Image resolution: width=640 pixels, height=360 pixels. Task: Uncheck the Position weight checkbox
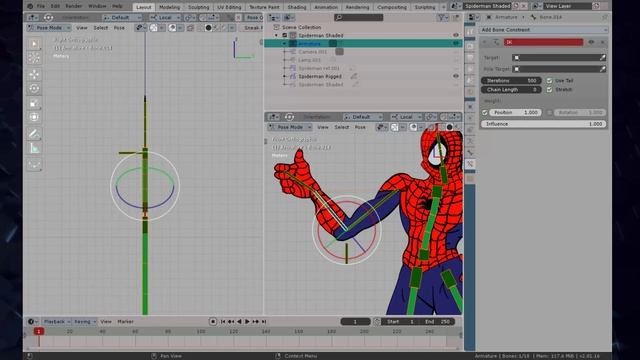click(x=485, y=112)
